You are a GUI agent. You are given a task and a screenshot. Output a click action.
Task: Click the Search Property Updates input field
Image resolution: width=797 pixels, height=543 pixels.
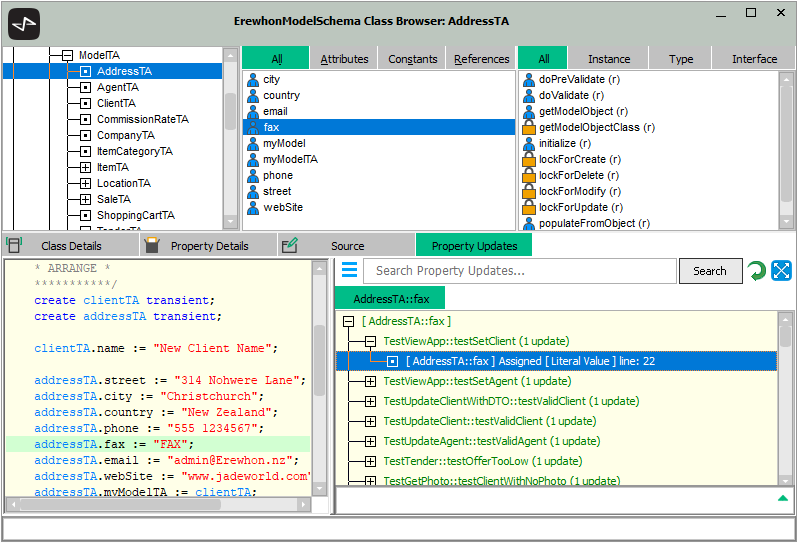[519, 271]
